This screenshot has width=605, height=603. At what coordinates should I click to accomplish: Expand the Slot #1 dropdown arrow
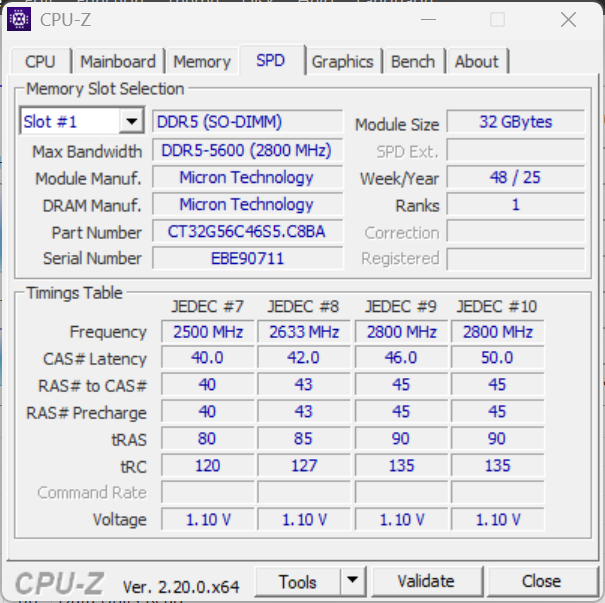click(x=132, y=122)
